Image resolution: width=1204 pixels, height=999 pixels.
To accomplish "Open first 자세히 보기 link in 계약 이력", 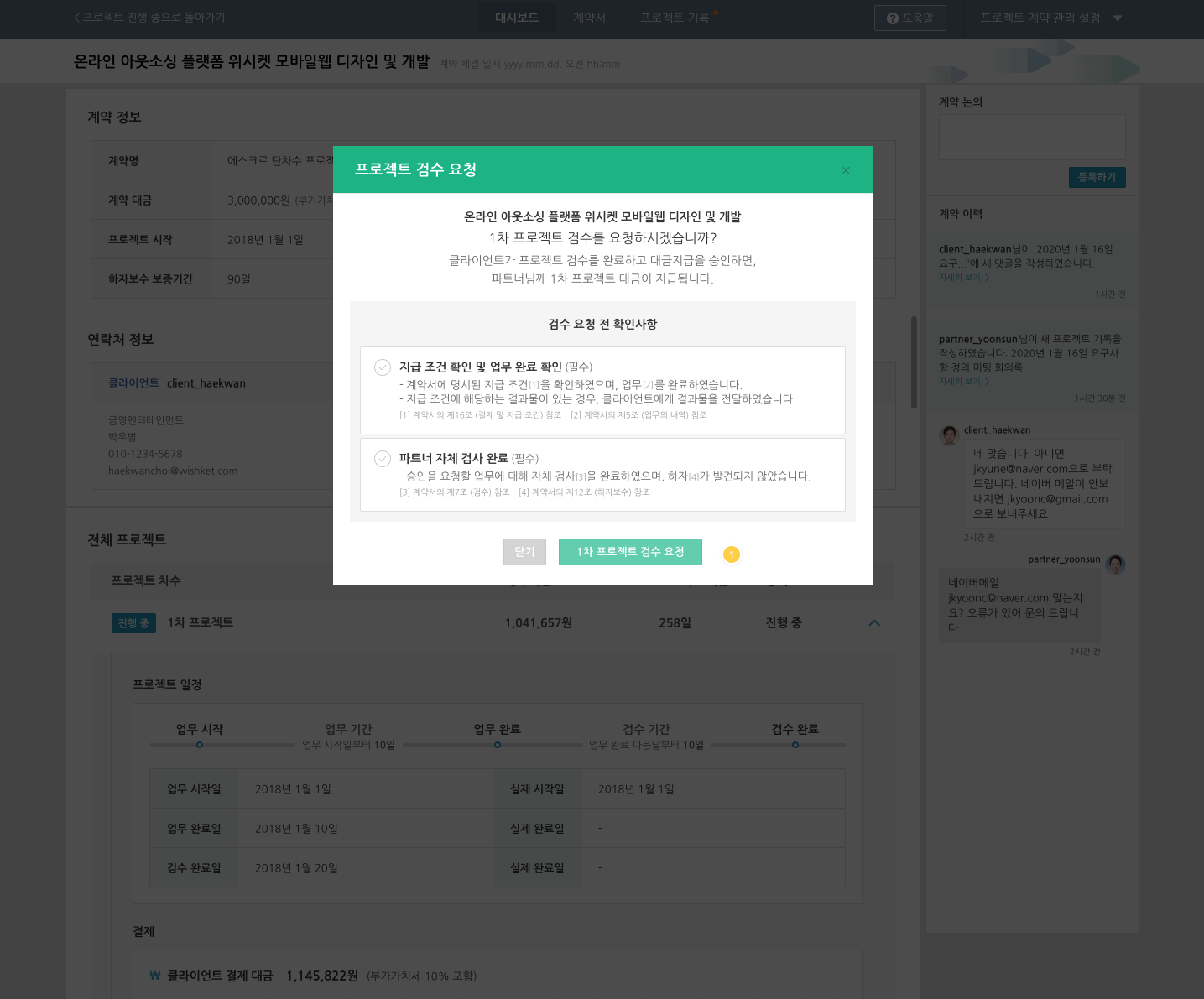I will [963, 278].
